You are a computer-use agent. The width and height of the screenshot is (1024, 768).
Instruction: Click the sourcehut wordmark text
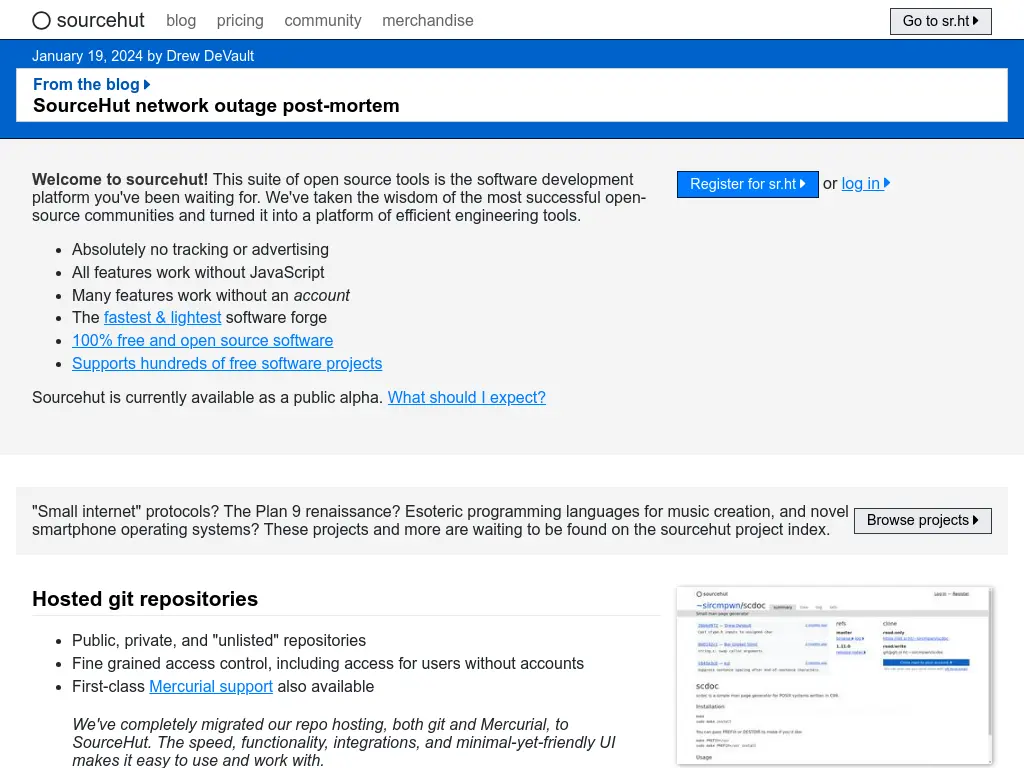(101, 21)
